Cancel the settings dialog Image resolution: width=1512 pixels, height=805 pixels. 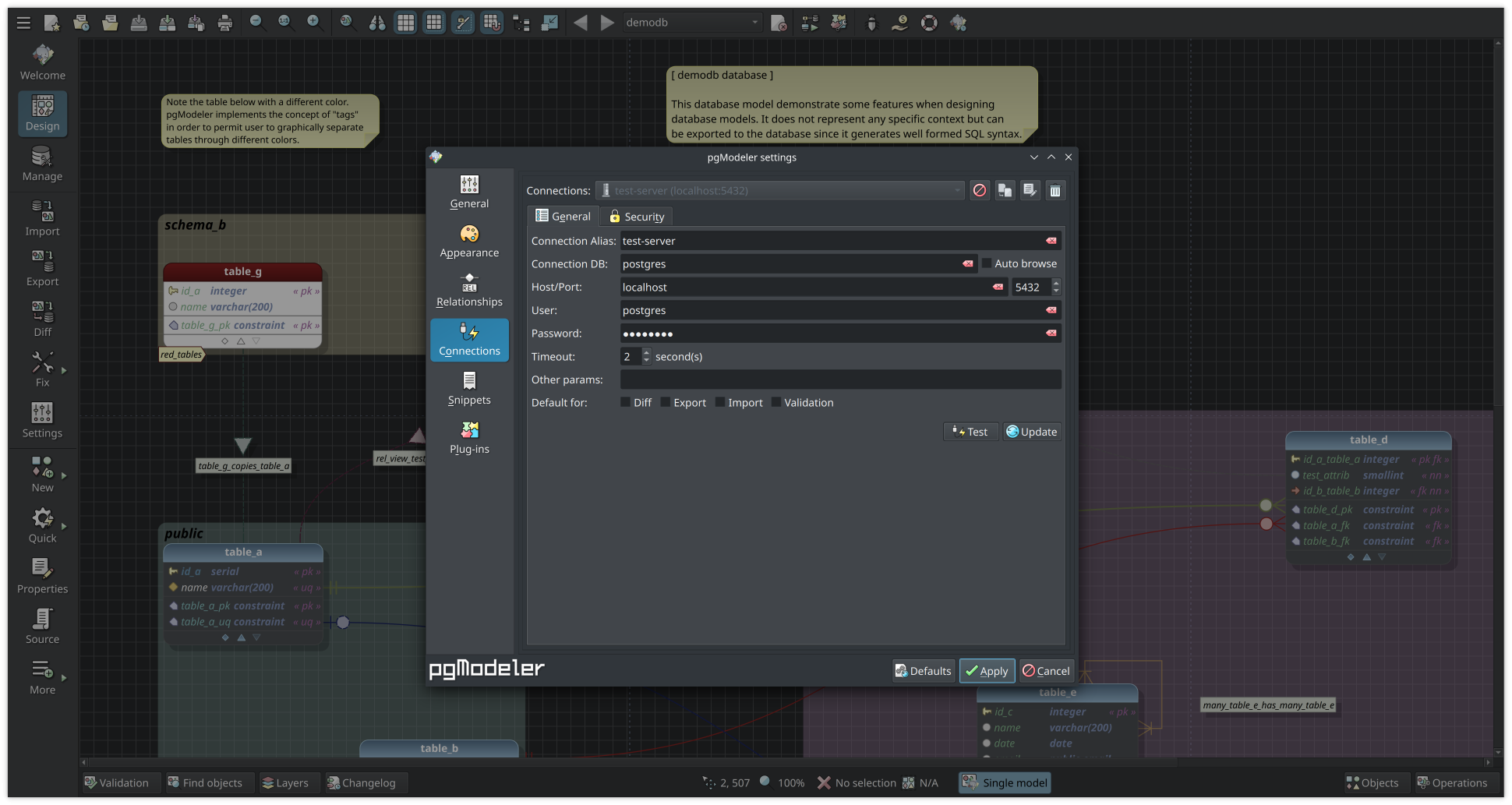tap(1046, 671)
